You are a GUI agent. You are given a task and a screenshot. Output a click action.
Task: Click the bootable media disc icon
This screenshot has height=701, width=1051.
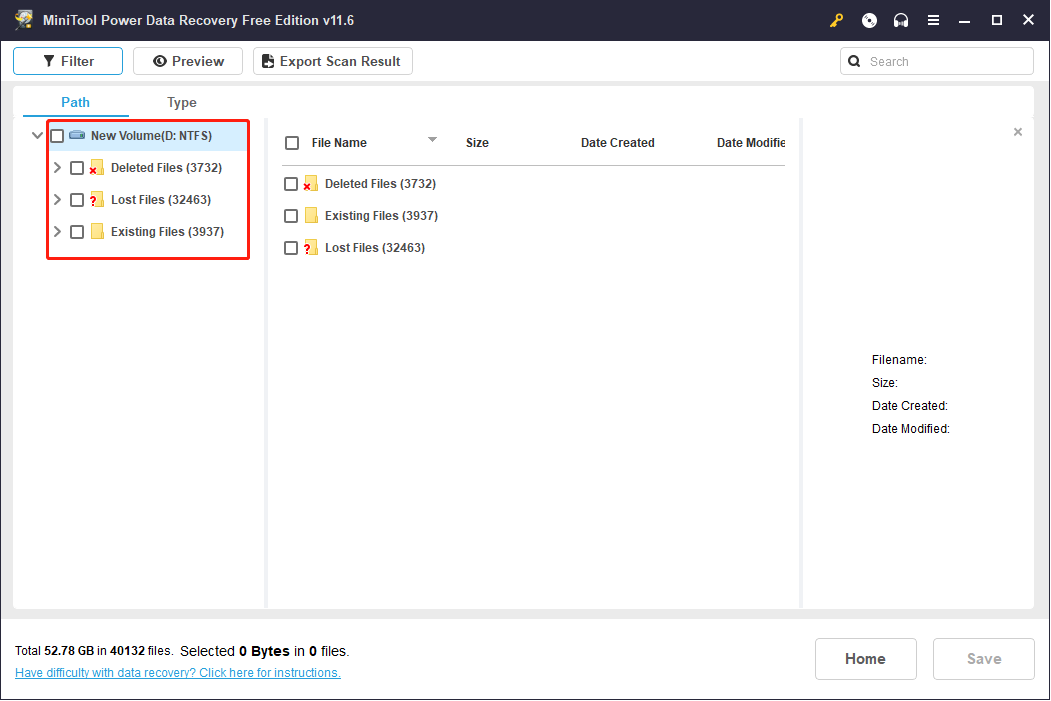coord(869,20)
